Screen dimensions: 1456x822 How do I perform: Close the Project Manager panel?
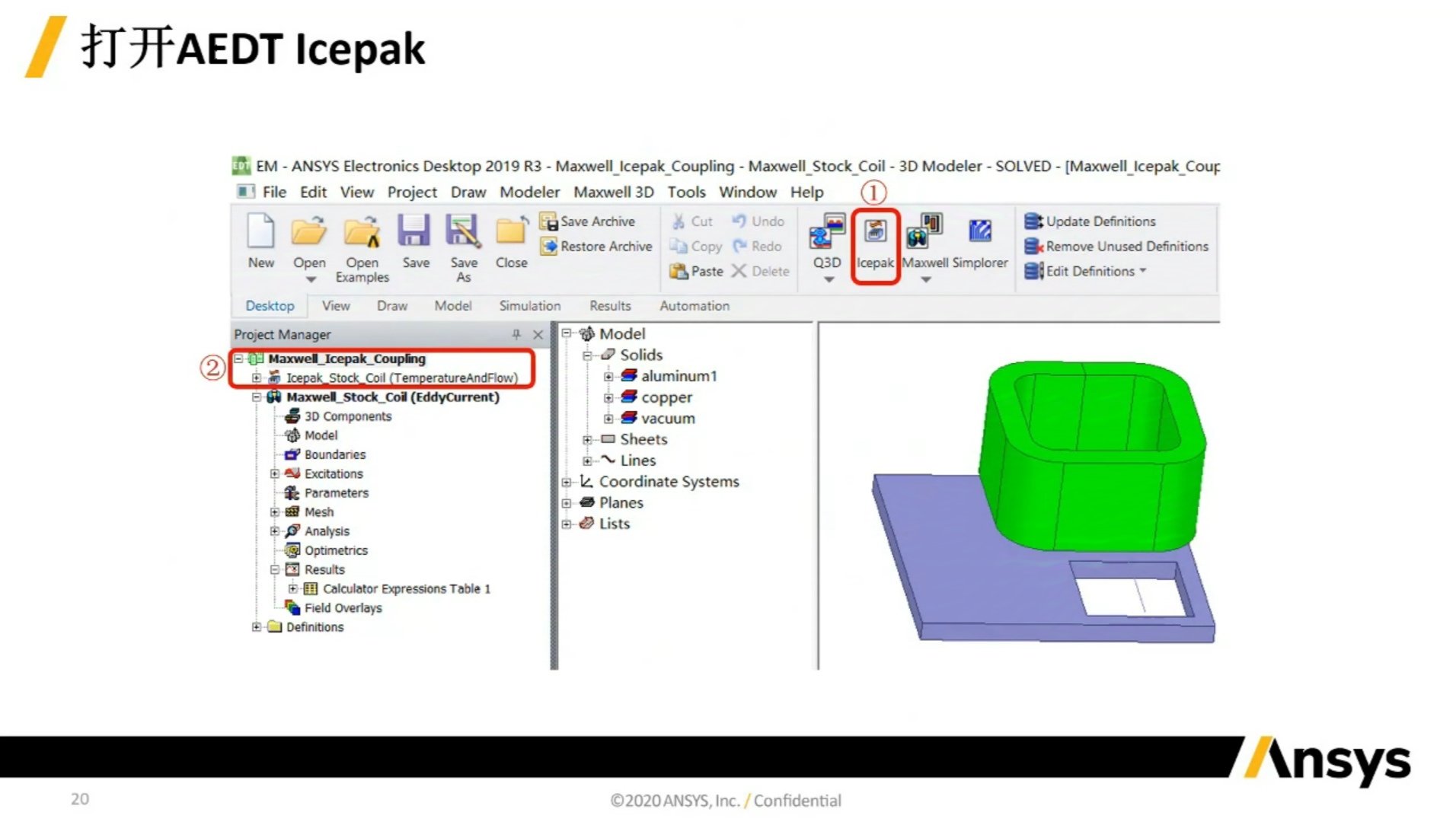[538, 335]
